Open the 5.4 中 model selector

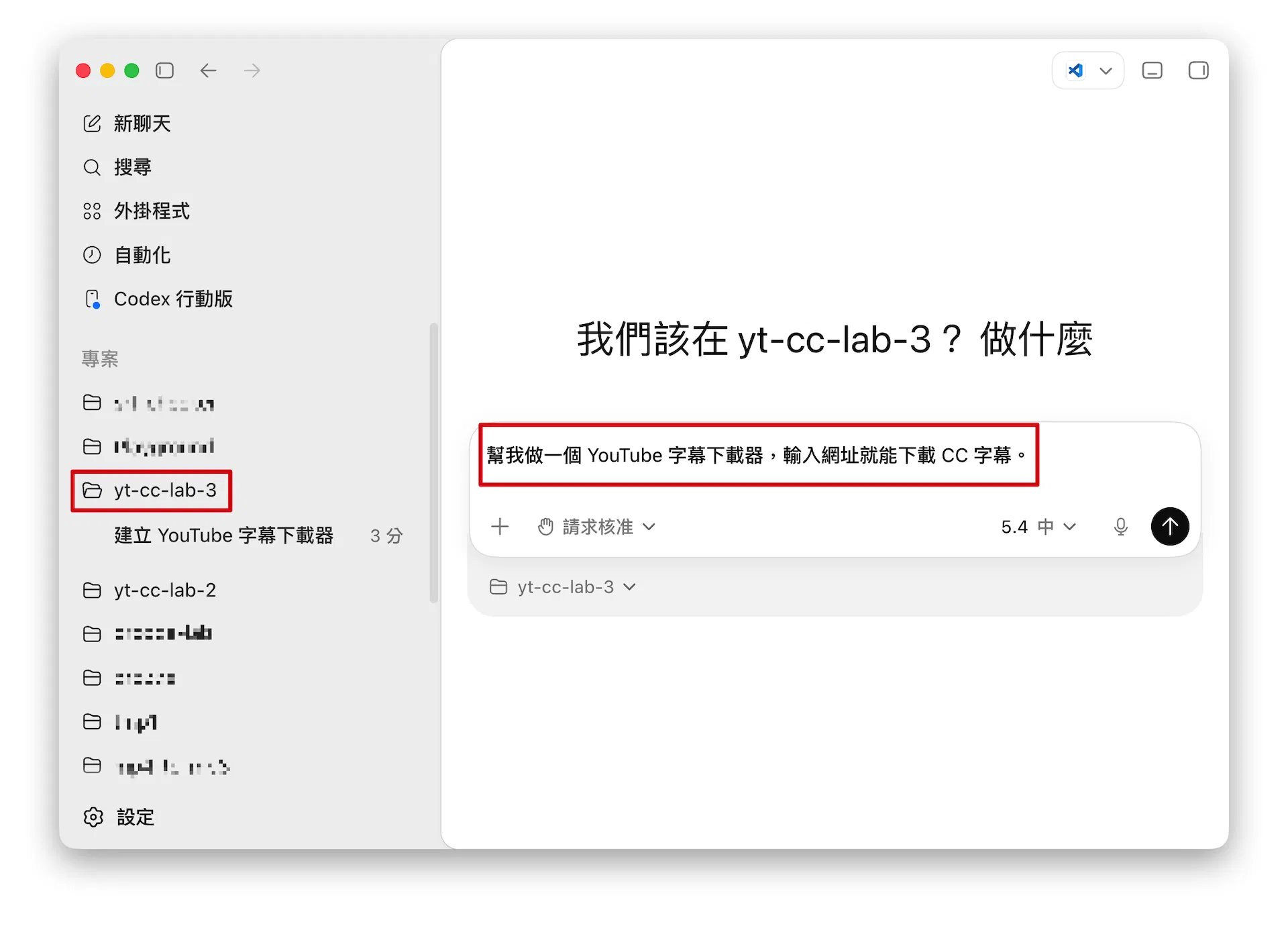coord(1038,527)
